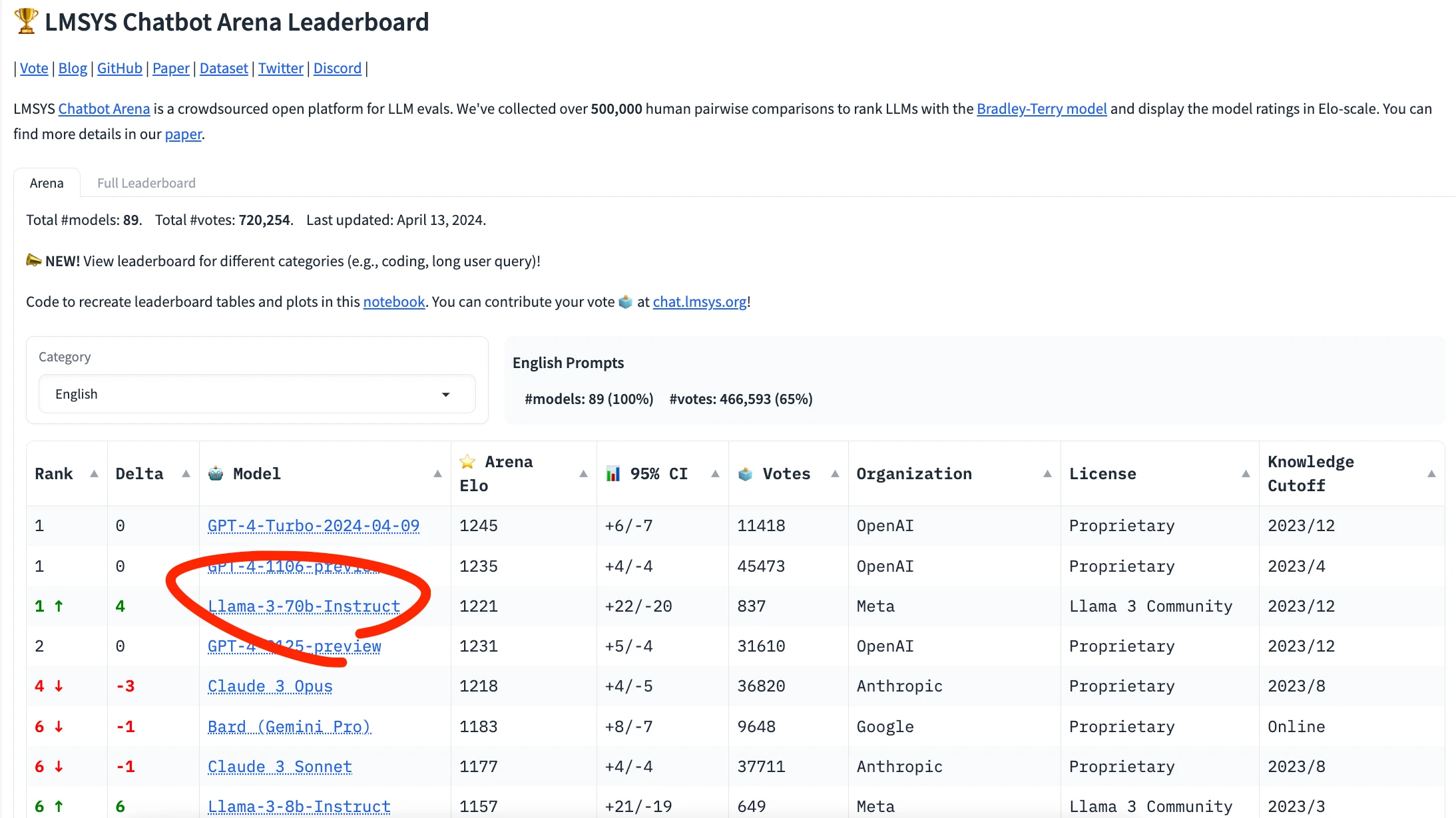Select delta value -3 cell
The width and height of the screenshot is (1456, 818).
(x=125, y=686)
